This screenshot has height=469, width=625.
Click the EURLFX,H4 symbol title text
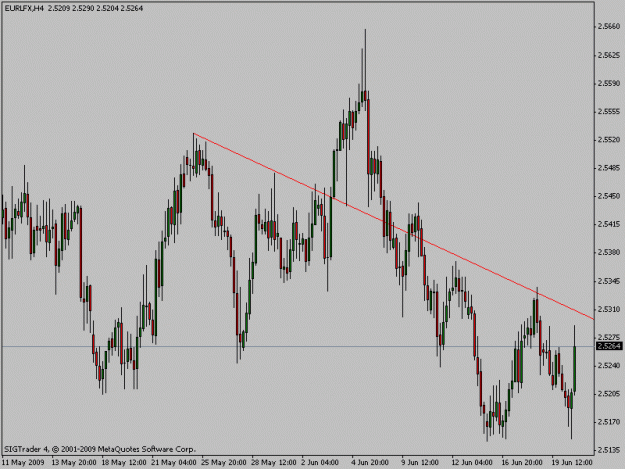pyautogui.click(x=23, y=8)
